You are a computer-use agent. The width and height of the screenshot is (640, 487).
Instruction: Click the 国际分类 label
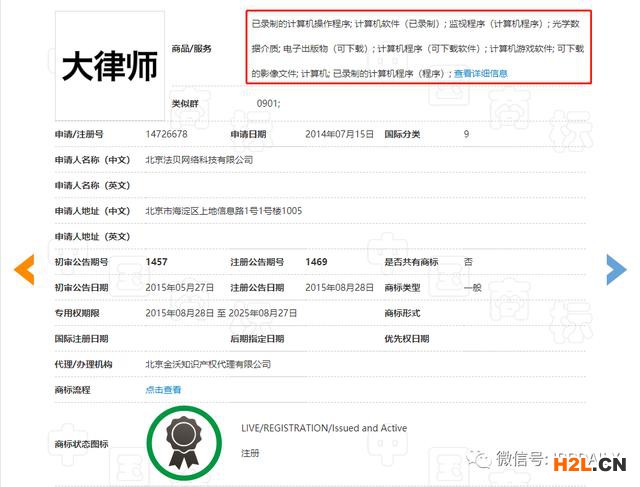coord(402,134)
